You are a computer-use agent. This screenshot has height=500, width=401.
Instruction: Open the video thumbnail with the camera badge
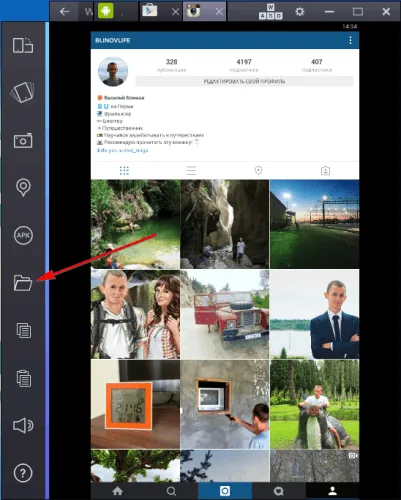315,466
